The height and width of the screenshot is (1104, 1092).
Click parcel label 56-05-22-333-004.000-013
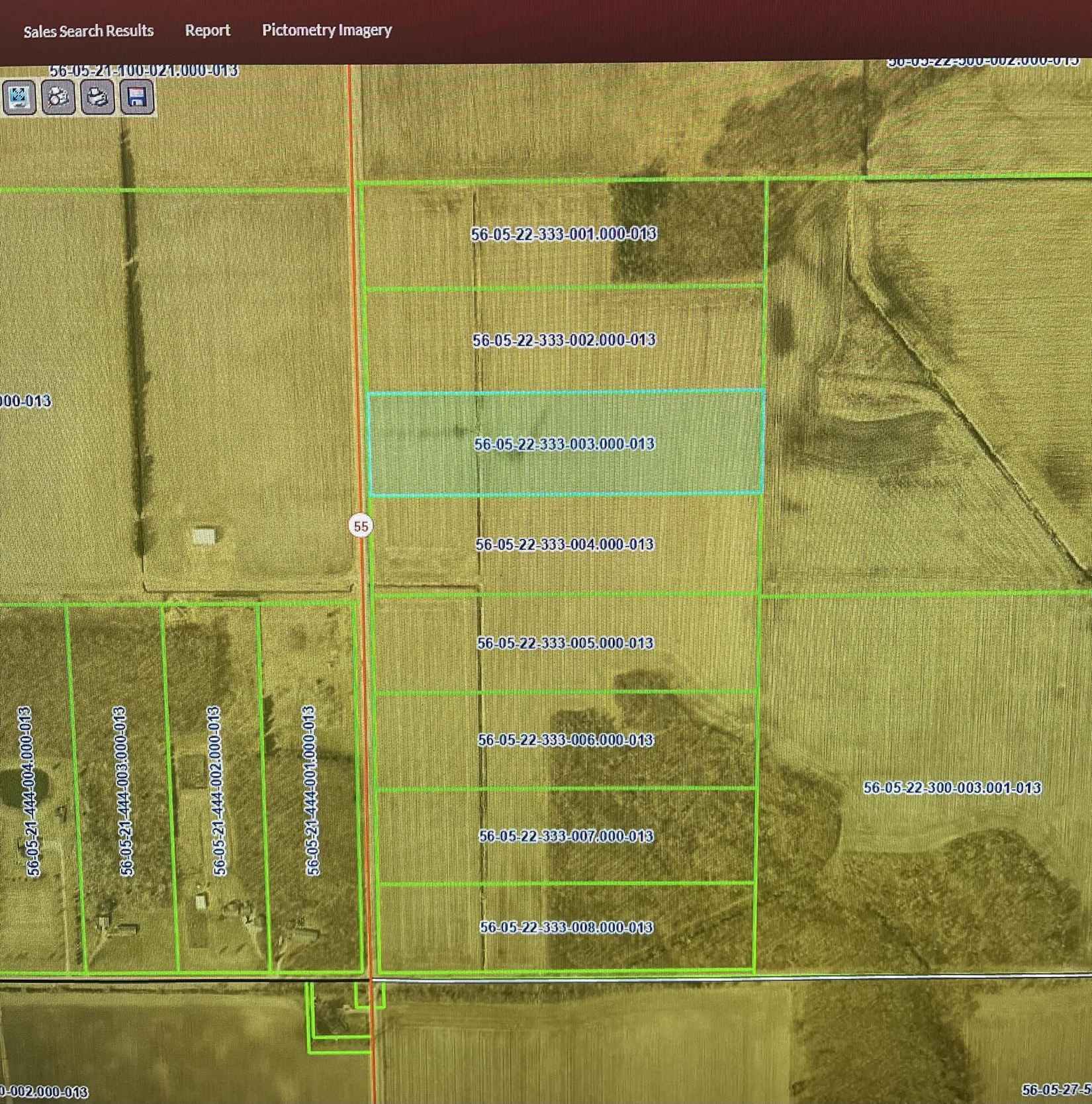tap(565, 544)
